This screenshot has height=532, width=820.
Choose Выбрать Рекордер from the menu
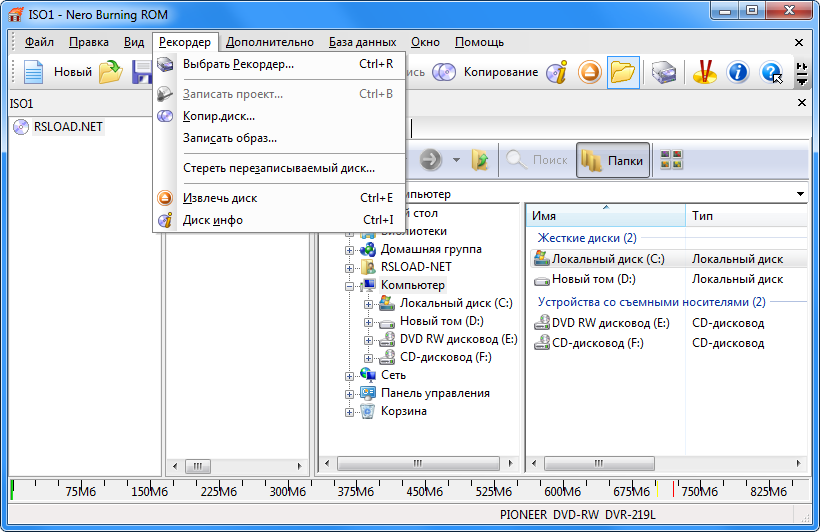click(279, 64)
